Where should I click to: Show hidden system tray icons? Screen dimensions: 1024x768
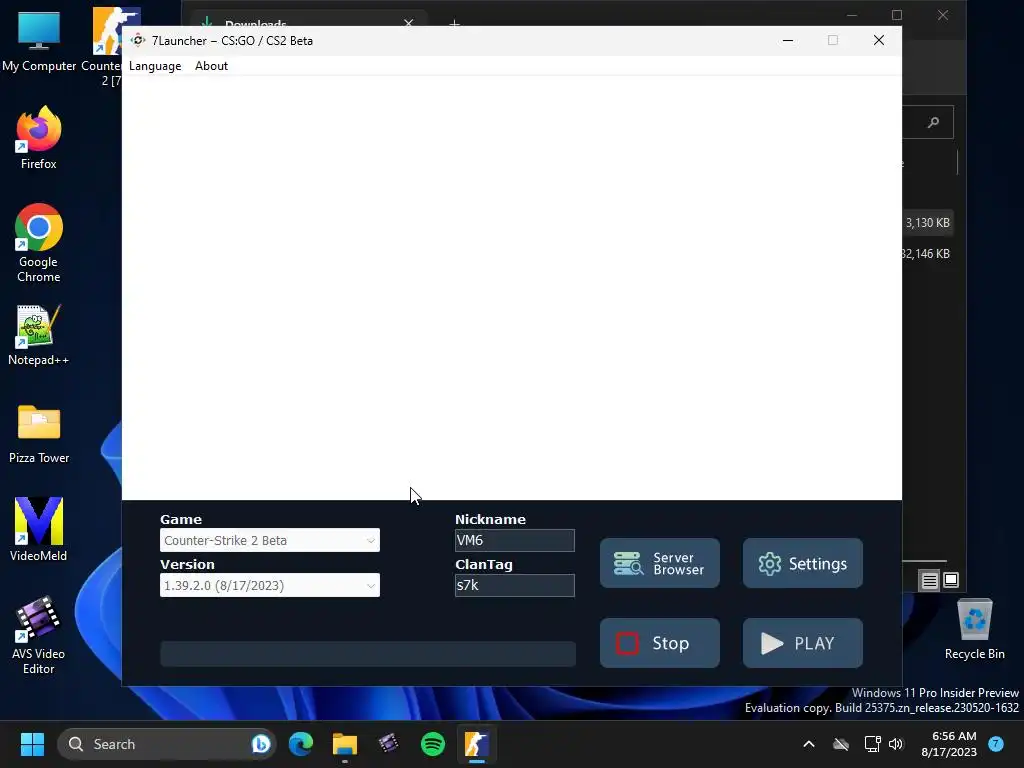808,744
